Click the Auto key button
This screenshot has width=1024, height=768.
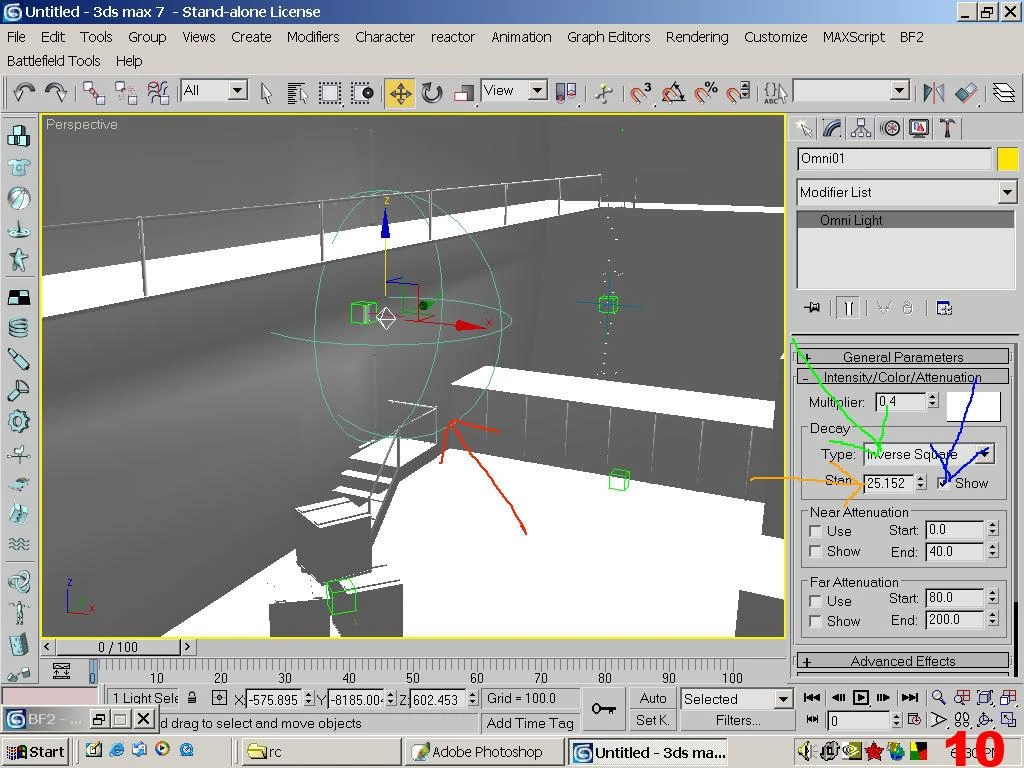[652, 698]
